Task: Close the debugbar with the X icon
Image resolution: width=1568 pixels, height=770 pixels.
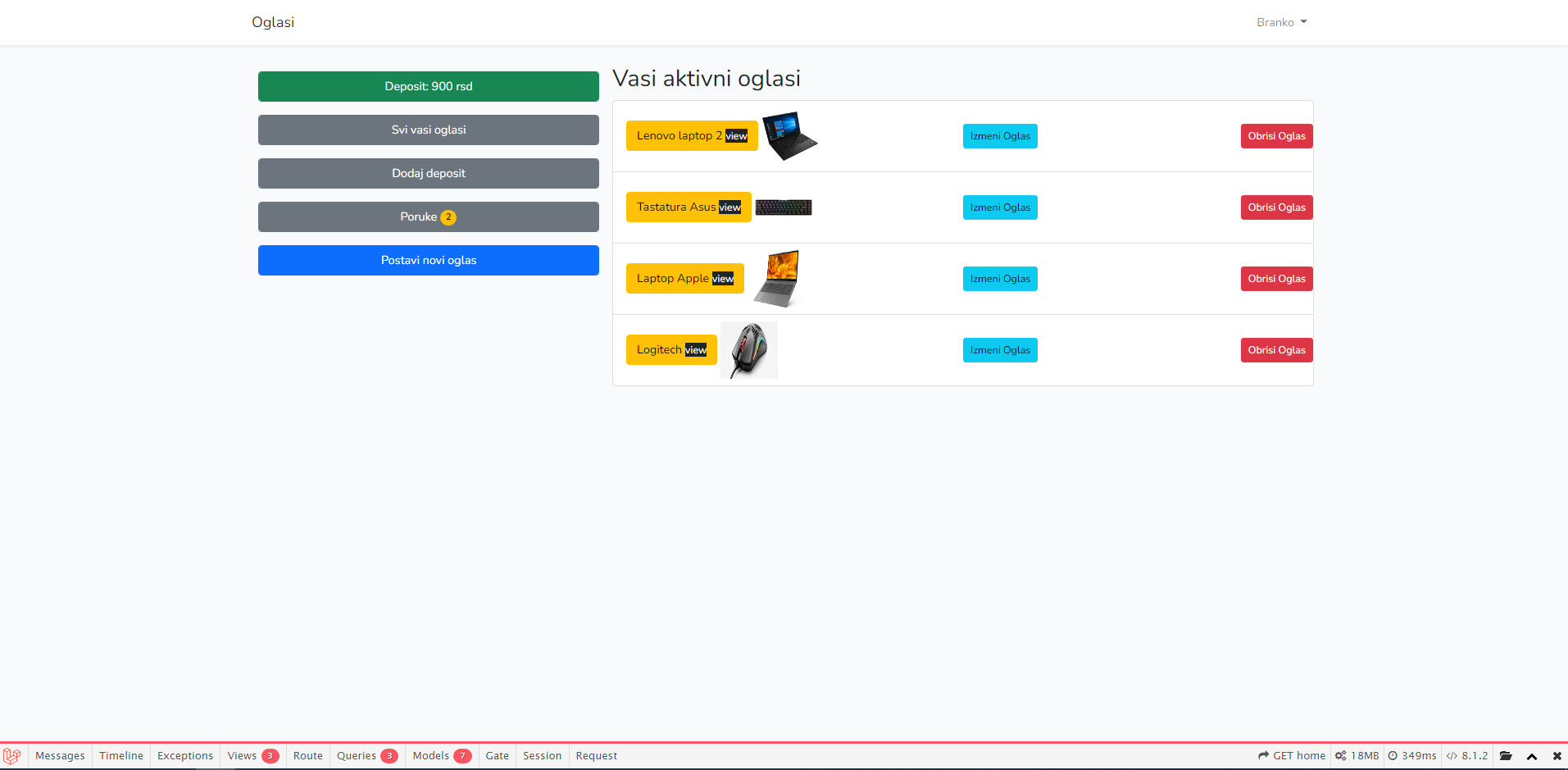Action: click(1557, 755)
